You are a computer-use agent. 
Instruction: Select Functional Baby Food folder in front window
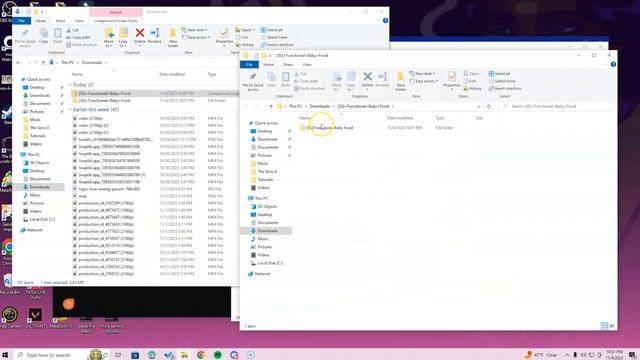(x=329, y=128)
